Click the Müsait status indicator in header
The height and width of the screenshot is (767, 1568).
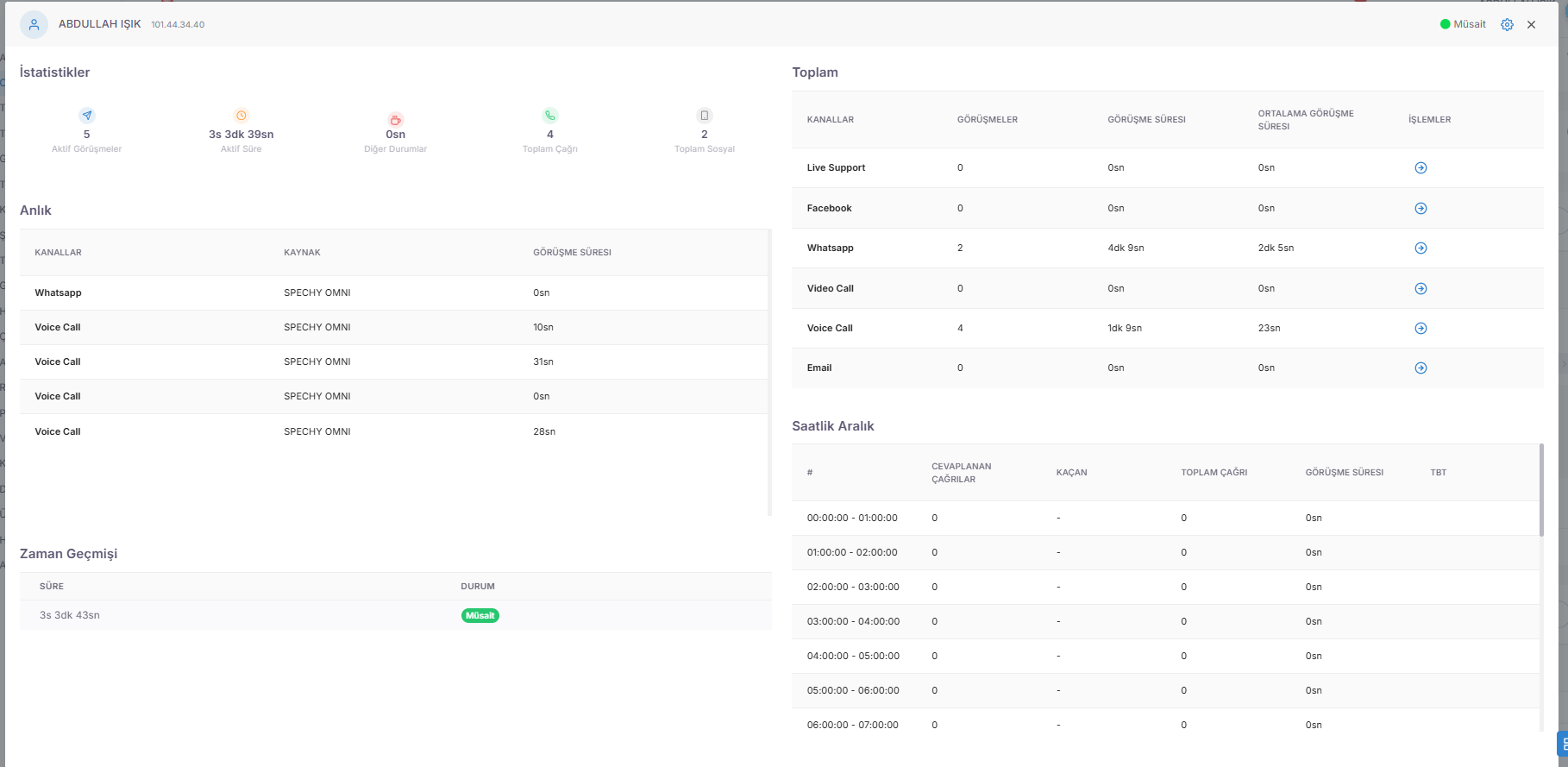pyautogui.click(x=1463, y=24)
